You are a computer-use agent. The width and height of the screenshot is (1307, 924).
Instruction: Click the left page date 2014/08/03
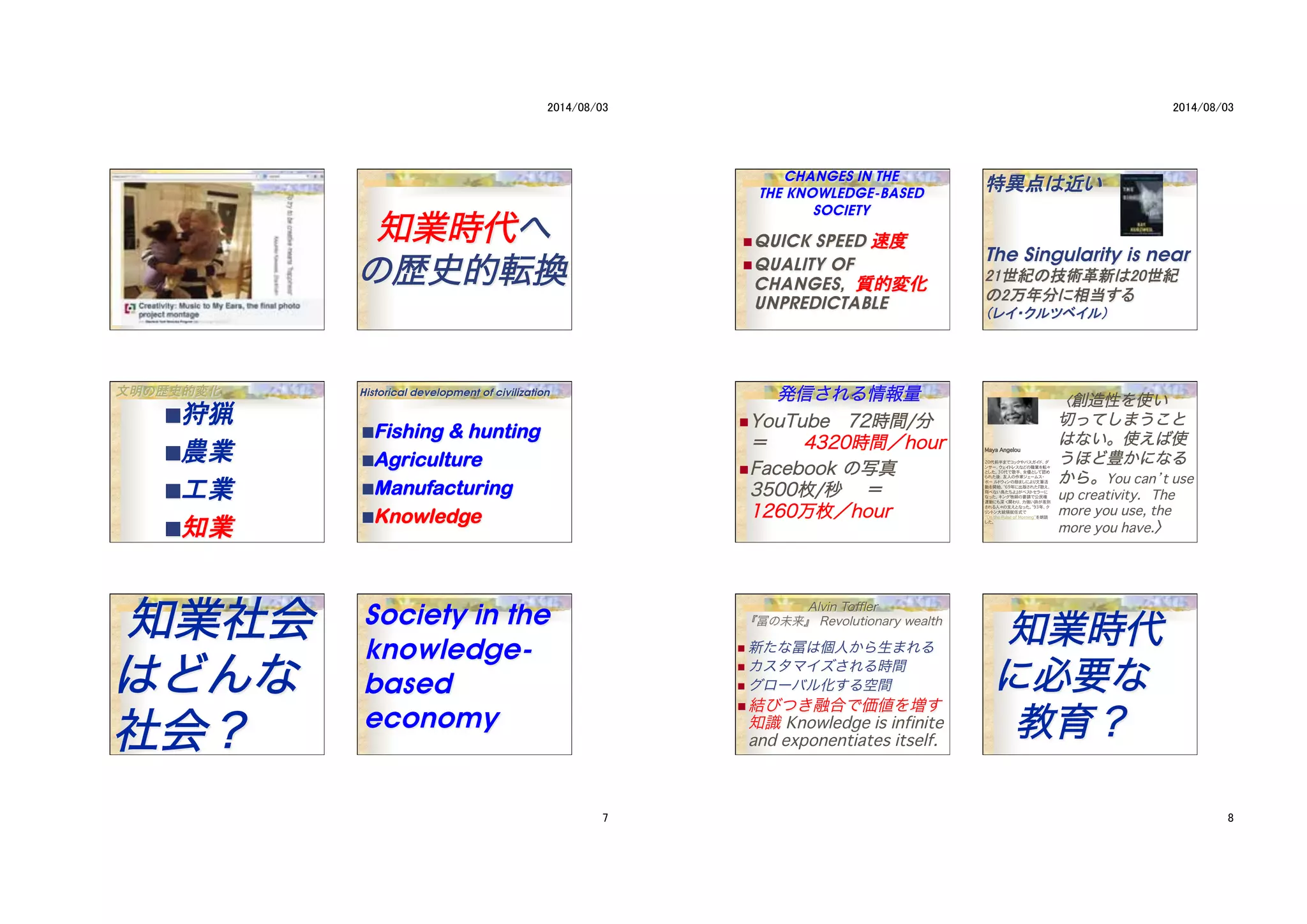578,108
